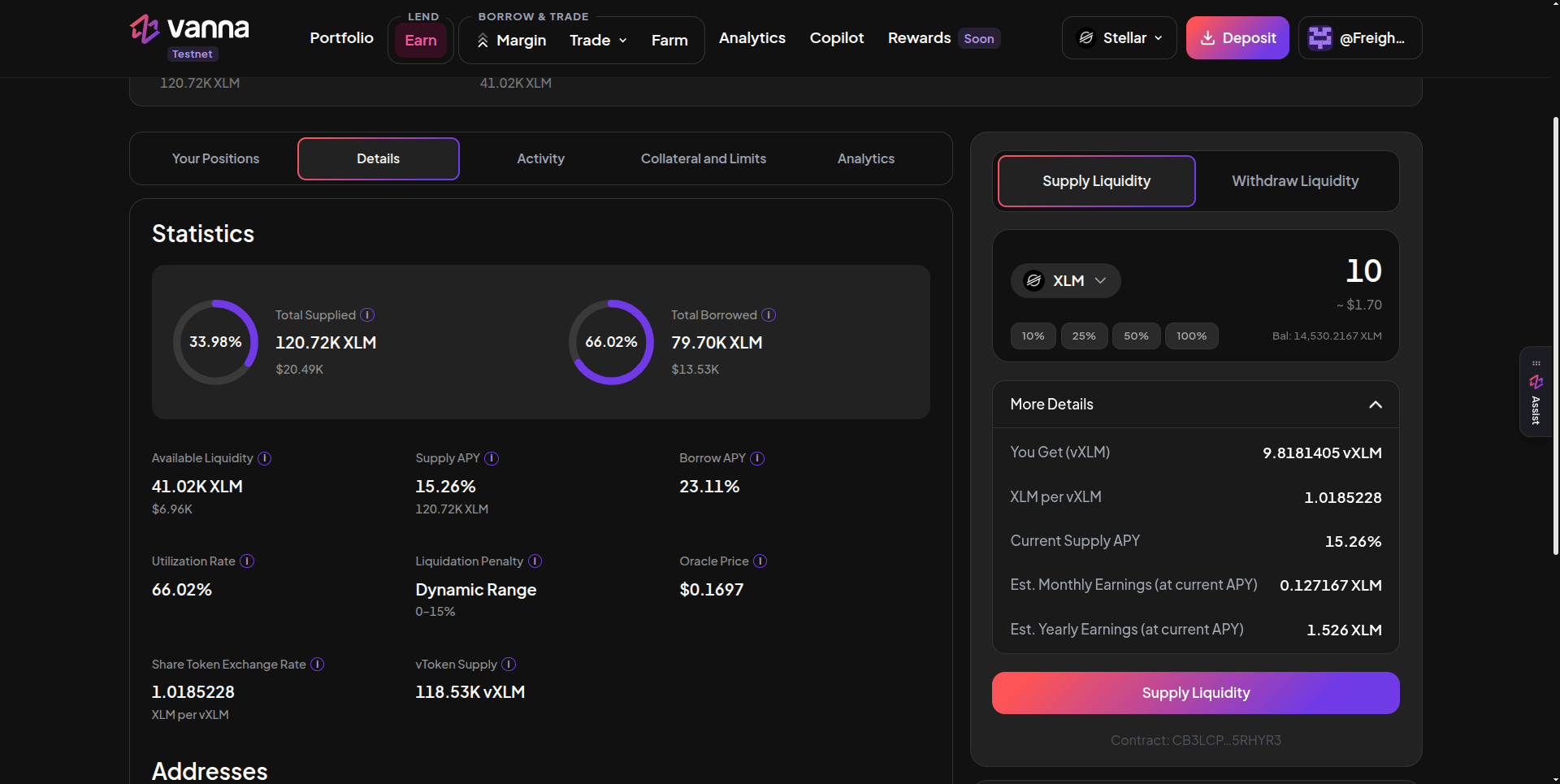1560x784 pixels.
Task: Set amount to 100% of balance
Action: pyautogui.click(x=1192, y=336)
